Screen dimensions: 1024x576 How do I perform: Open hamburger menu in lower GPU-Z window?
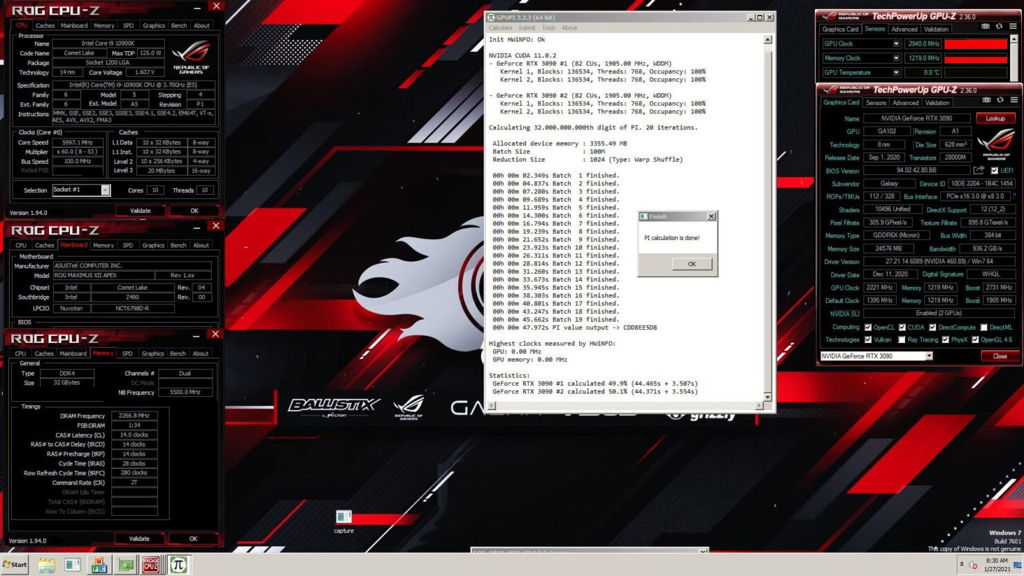pyautogui.click(x=1014, y=100)
